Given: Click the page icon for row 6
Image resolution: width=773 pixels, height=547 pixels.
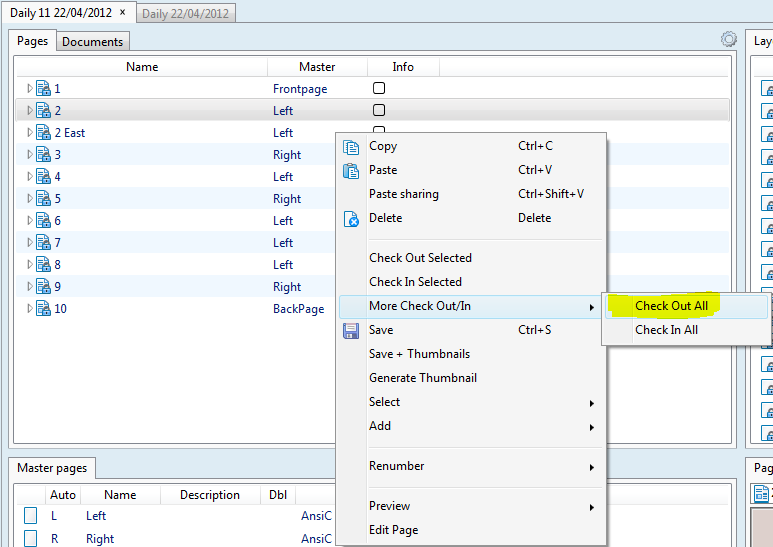Looking at the screenshot, I should (x=43, y=220).
